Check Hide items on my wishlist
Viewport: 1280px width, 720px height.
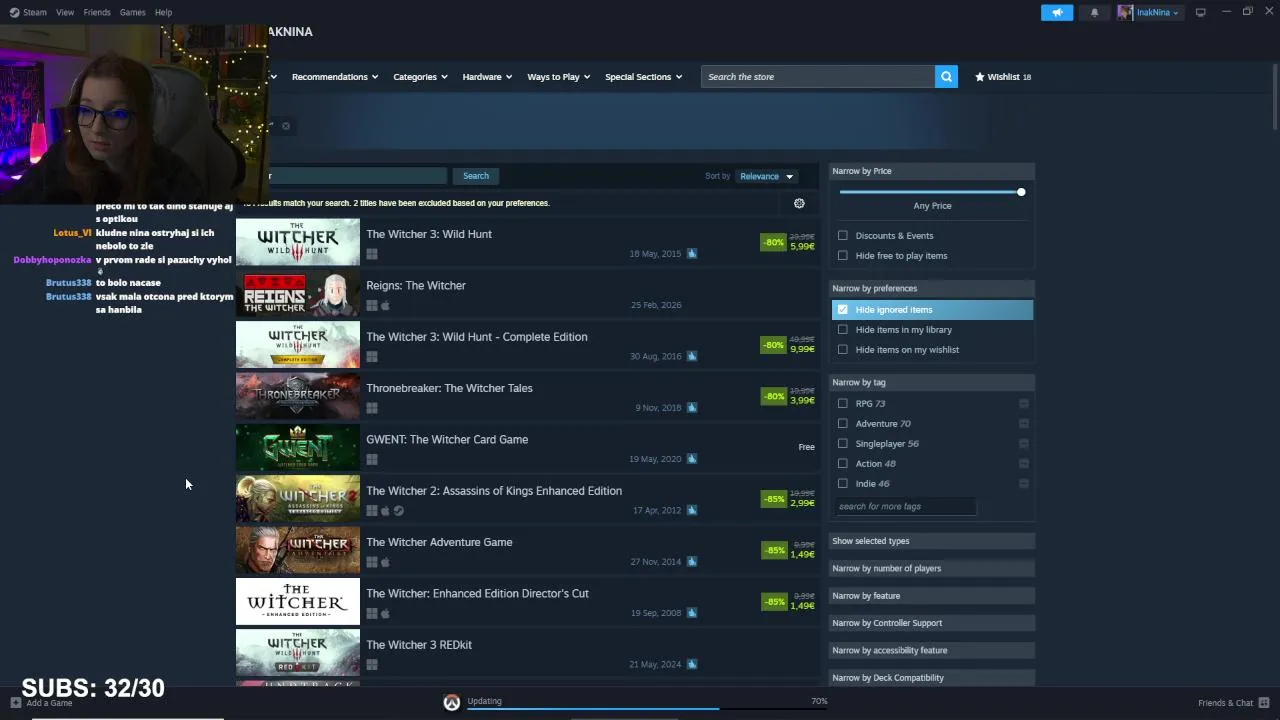pyautogui.click(x=842, y=349)
